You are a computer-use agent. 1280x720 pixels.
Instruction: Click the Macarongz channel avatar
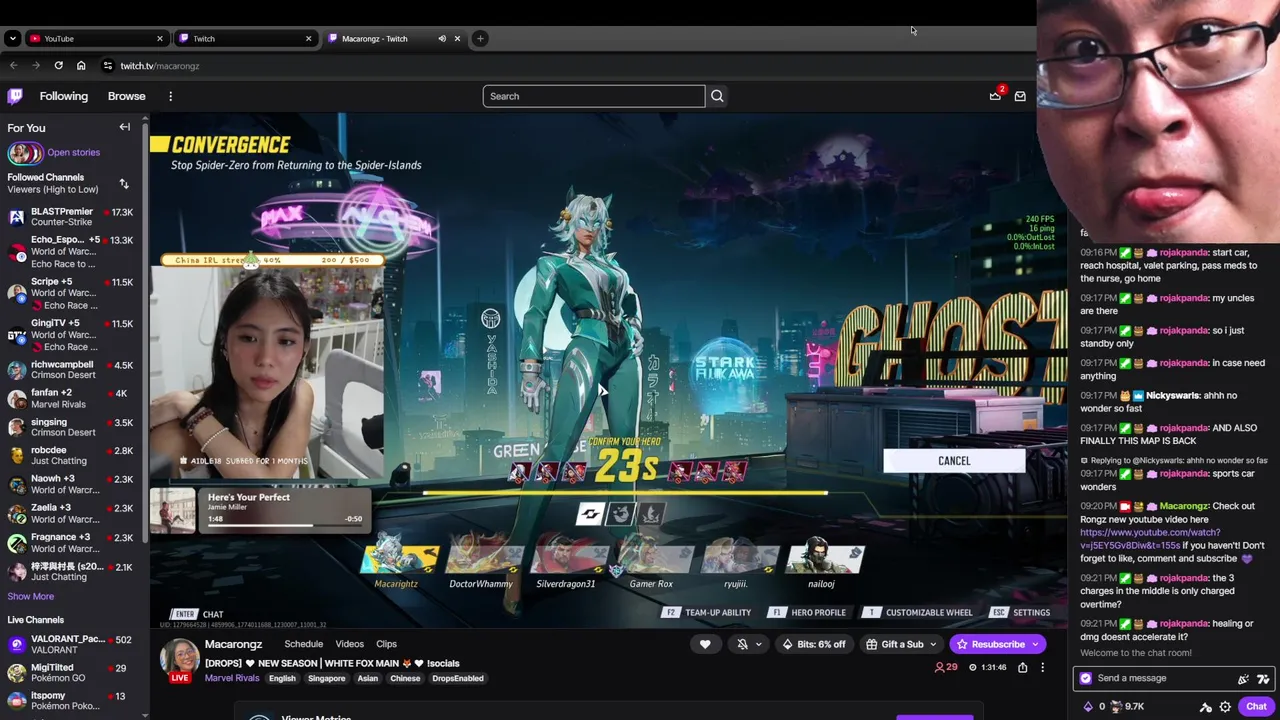click(x=180, y=659)
